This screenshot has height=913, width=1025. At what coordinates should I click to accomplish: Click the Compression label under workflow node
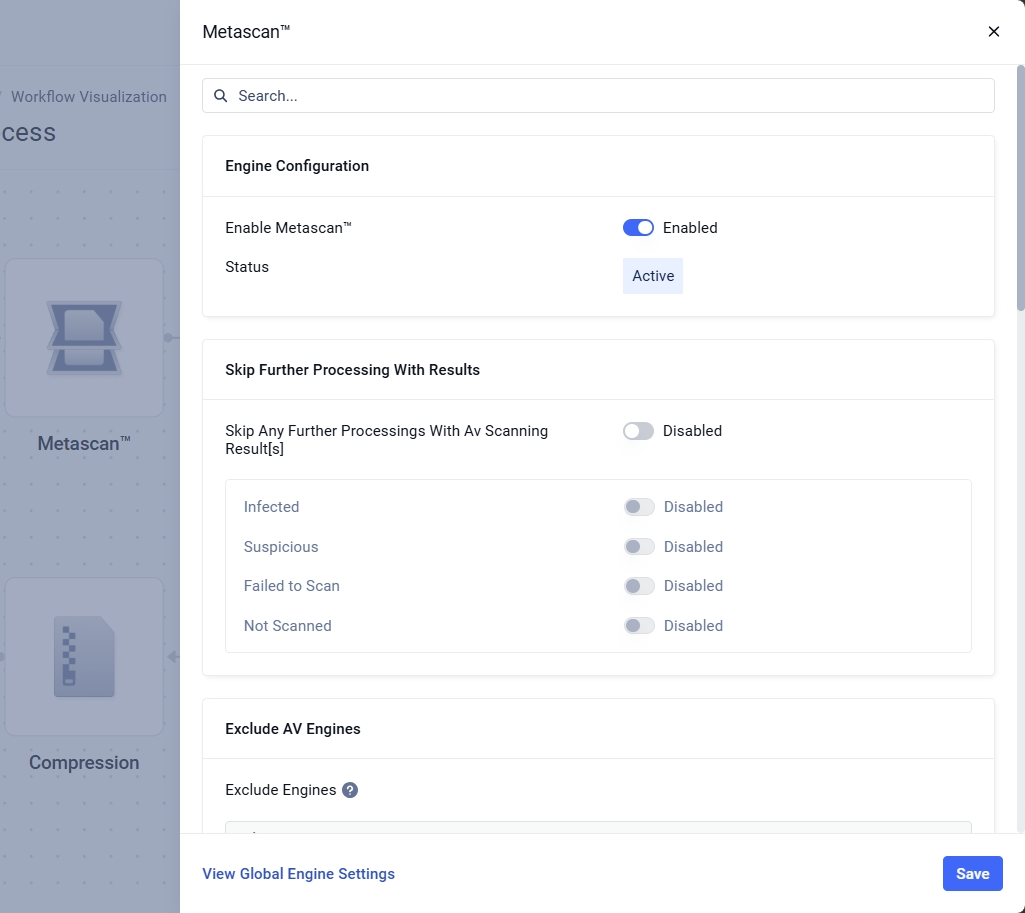click(84, 763)
